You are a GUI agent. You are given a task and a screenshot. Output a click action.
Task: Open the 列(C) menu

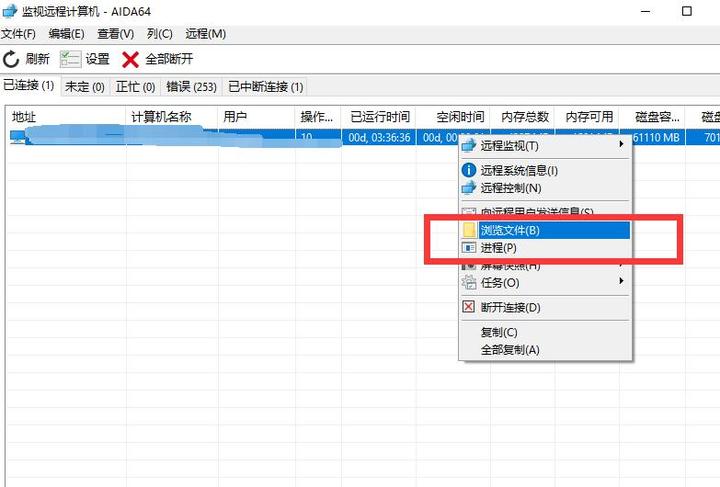coord(160,34)
